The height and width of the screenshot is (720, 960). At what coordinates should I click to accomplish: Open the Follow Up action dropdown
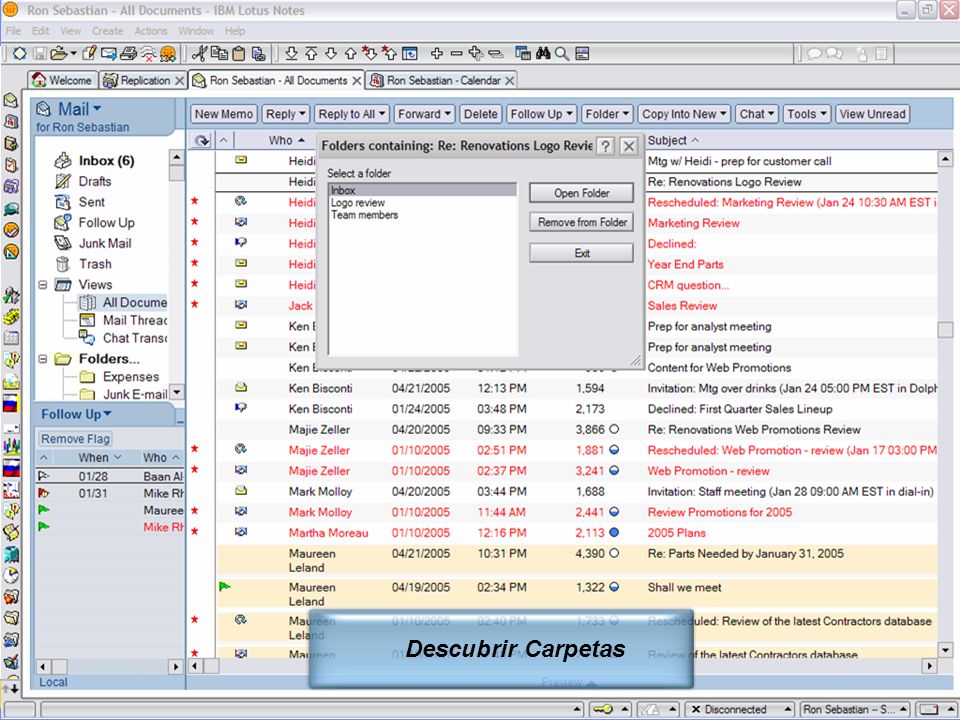(x=541, y=114)
